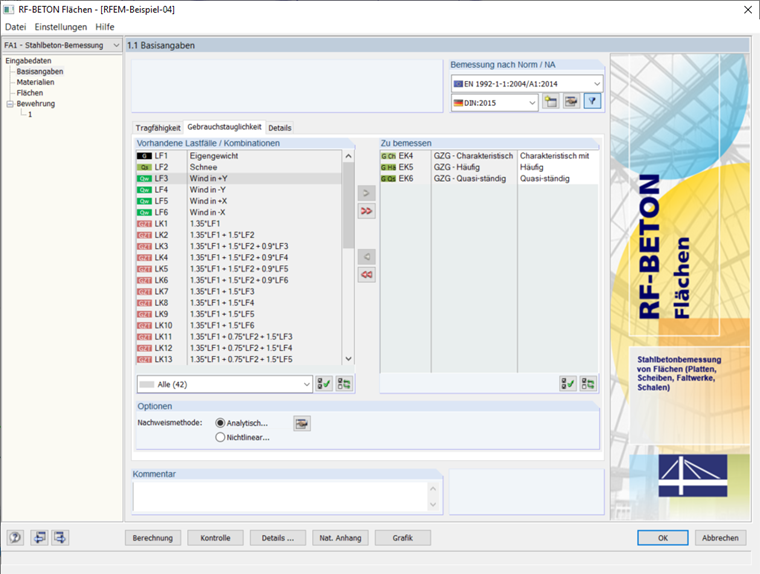The image size is (760, 574).
Task: Switch to the Gebrauchstauglichkeit tab
Action: click(224, 127)
